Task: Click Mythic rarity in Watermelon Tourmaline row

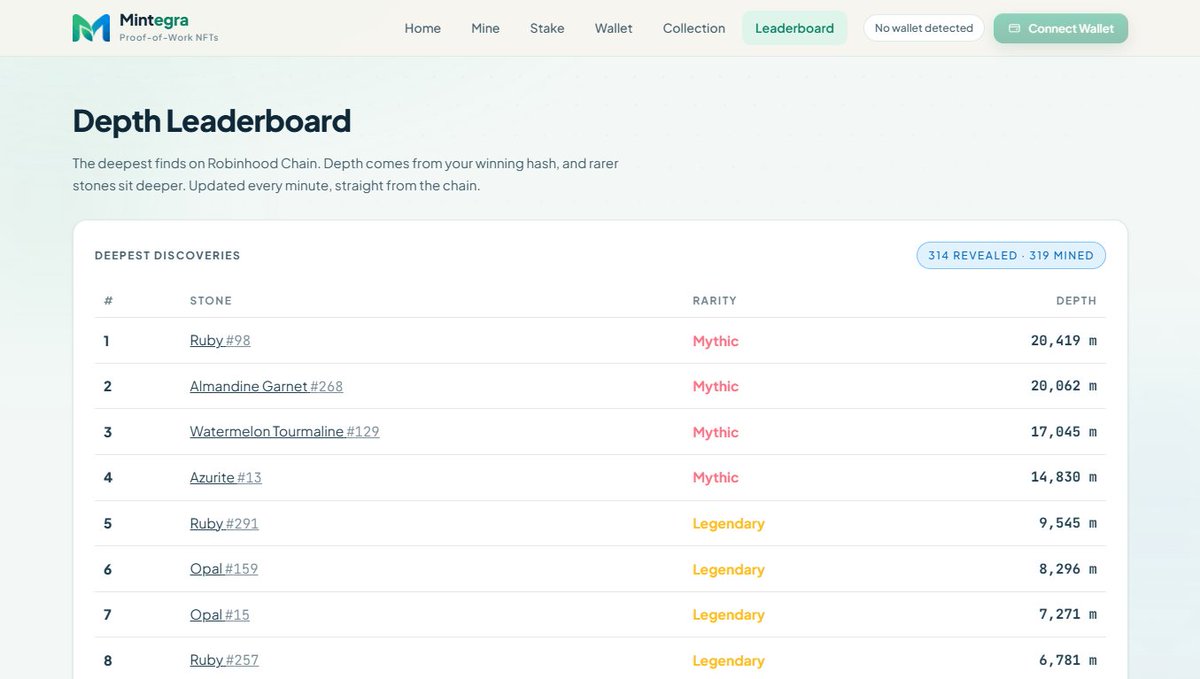Action: [x=716, y=432]
